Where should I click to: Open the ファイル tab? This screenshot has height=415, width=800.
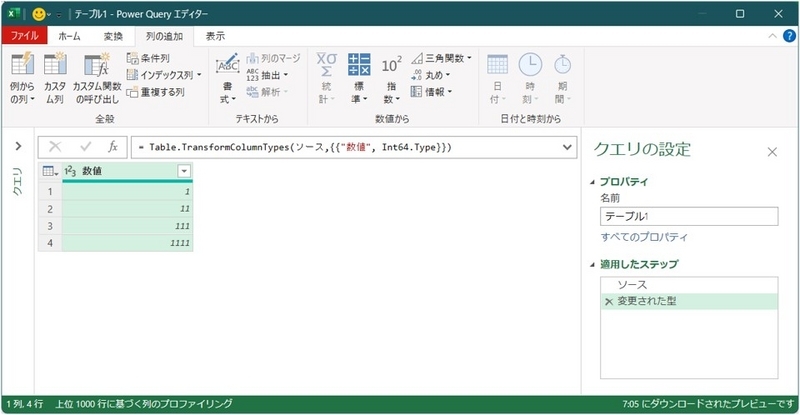24,36
